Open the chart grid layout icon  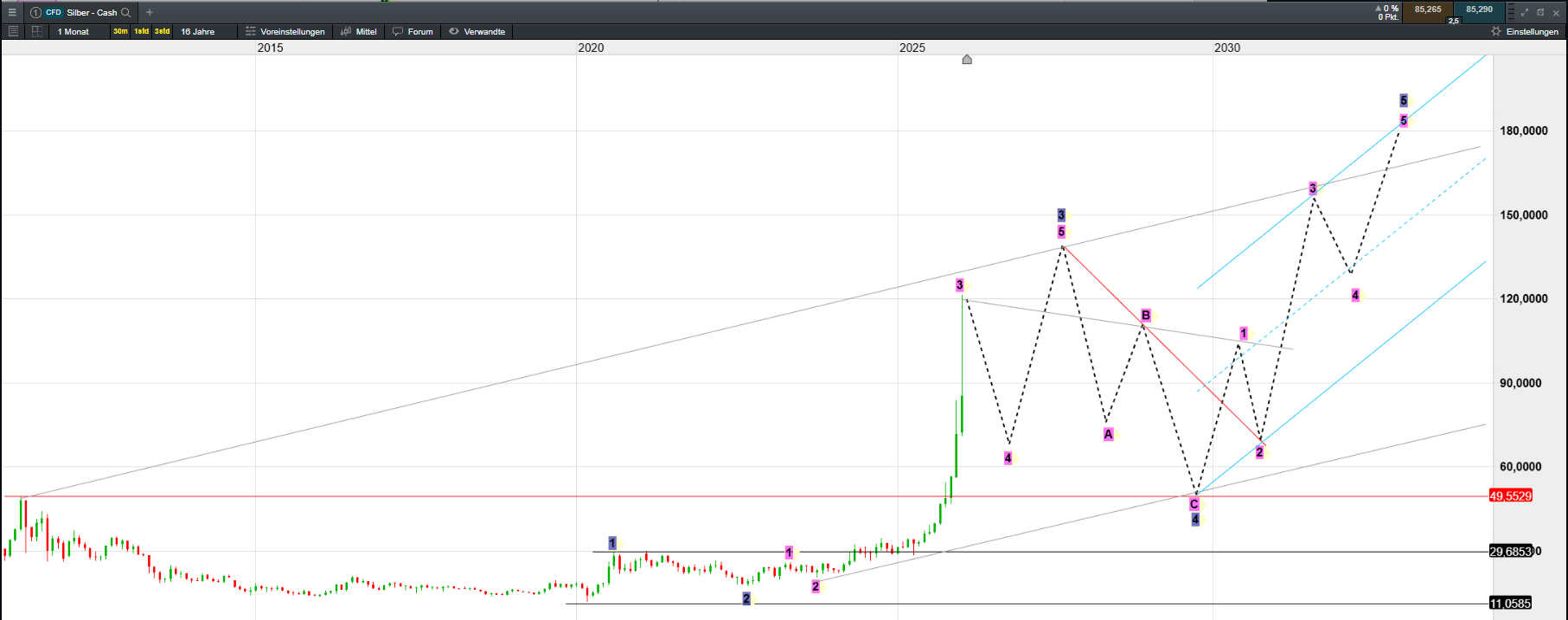pos(36,31)
